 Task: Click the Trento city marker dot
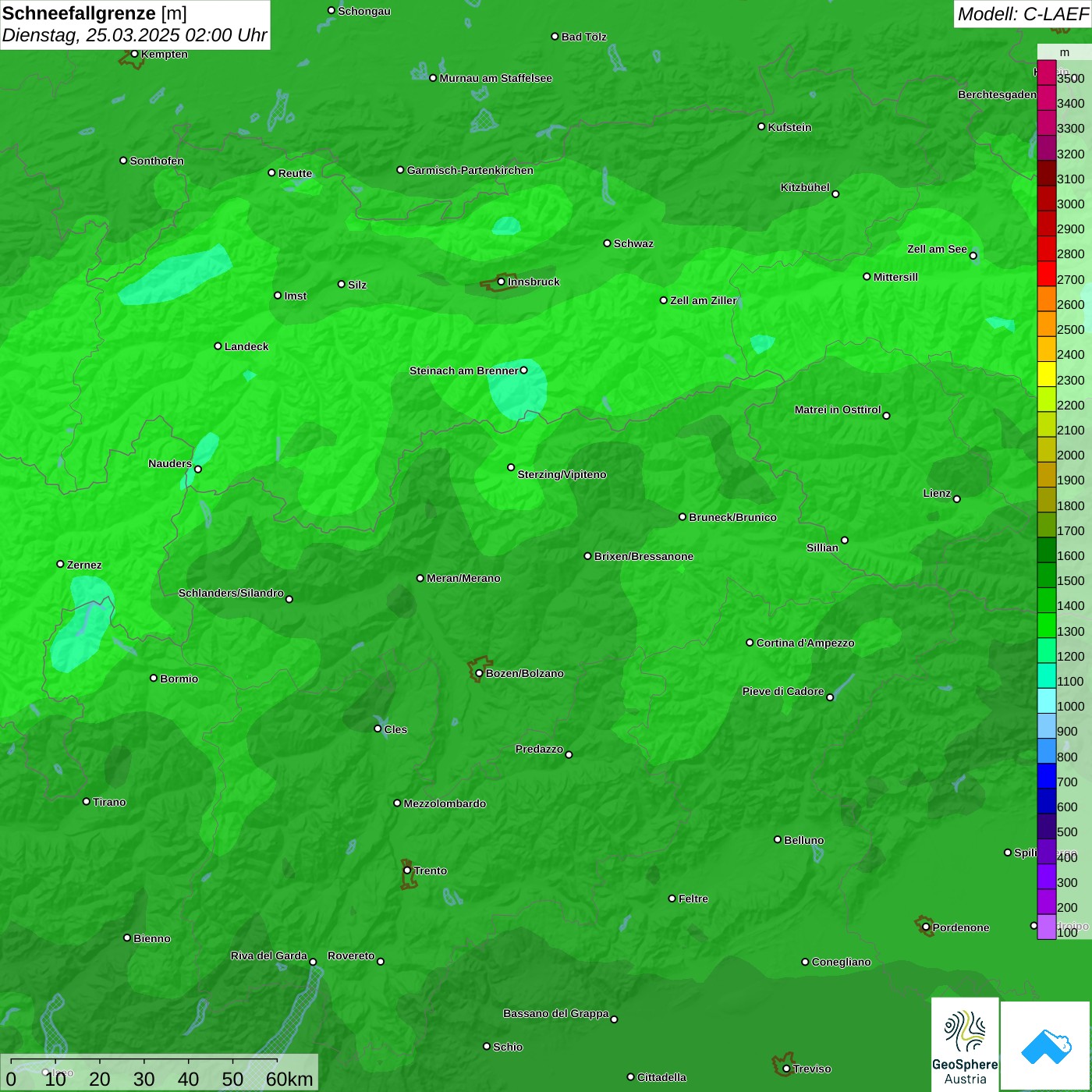pos(407,870)
